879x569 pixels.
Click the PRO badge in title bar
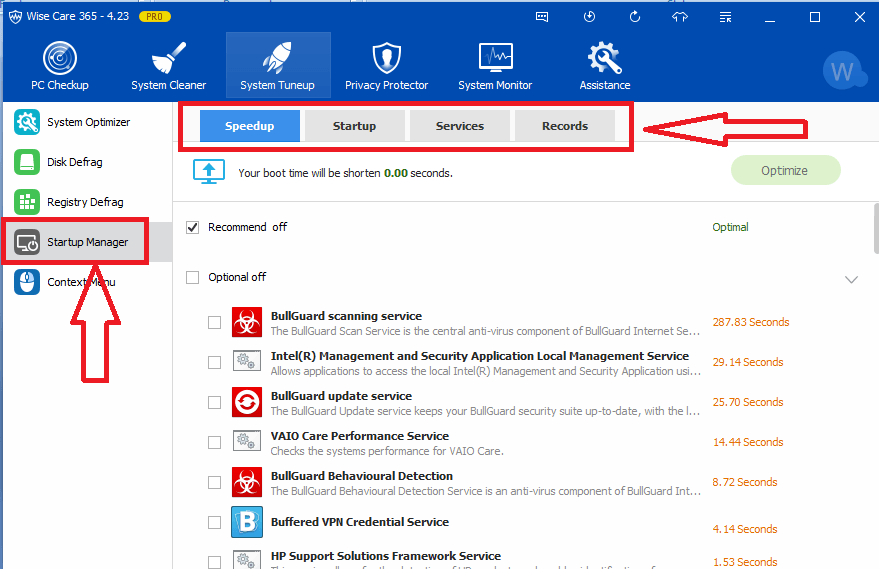[x=154, y=17]
